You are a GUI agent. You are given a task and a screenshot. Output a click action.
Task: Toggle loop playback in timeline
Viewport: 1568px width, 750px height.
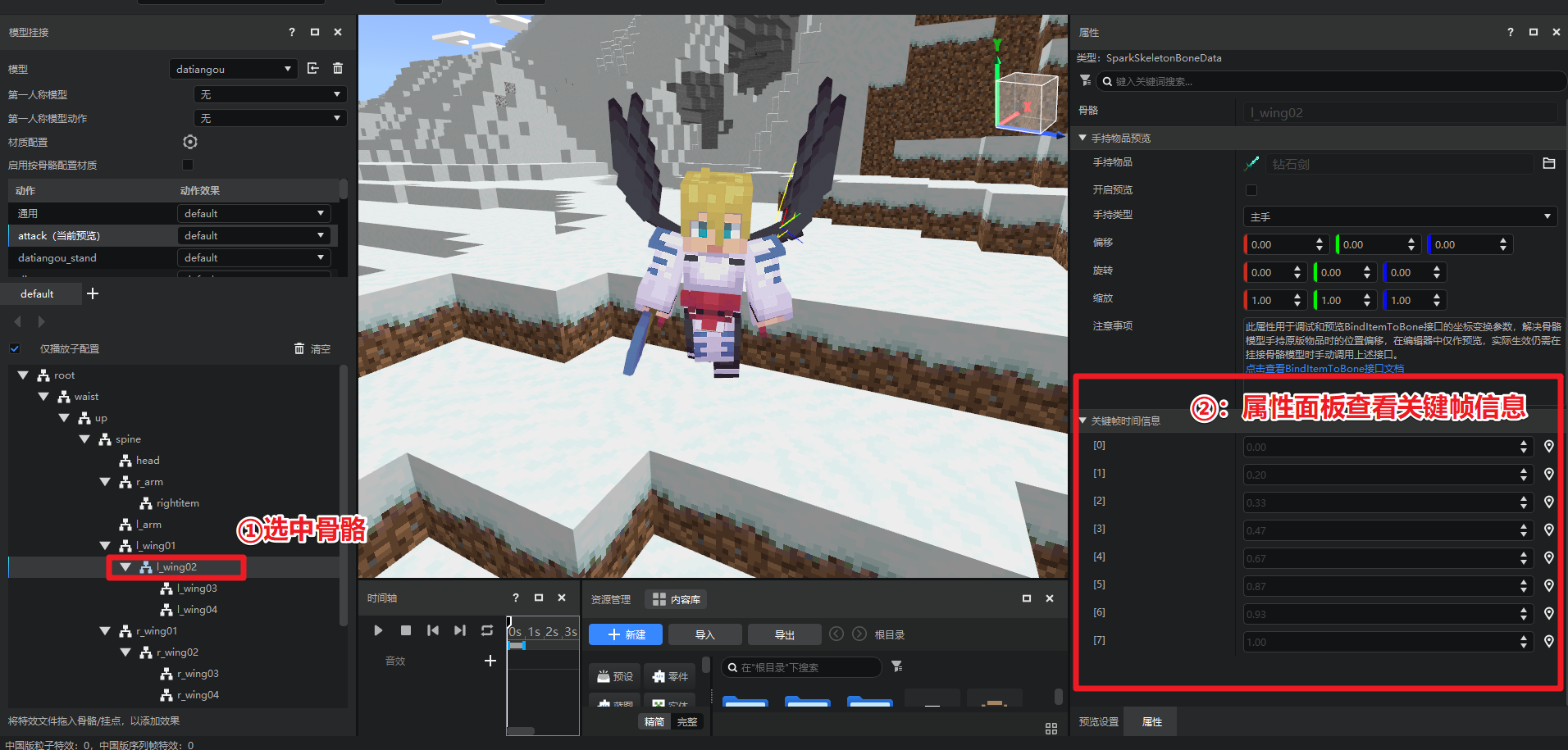[487, 630]
